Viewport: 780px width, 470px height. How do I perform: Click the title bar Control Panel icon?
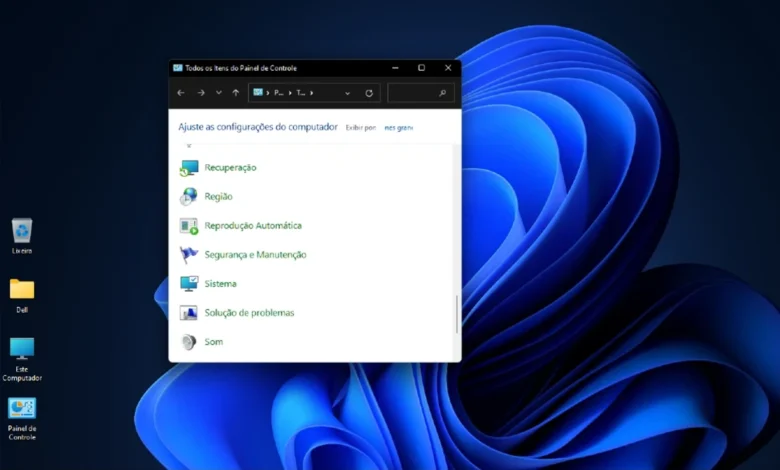point(178,68)
